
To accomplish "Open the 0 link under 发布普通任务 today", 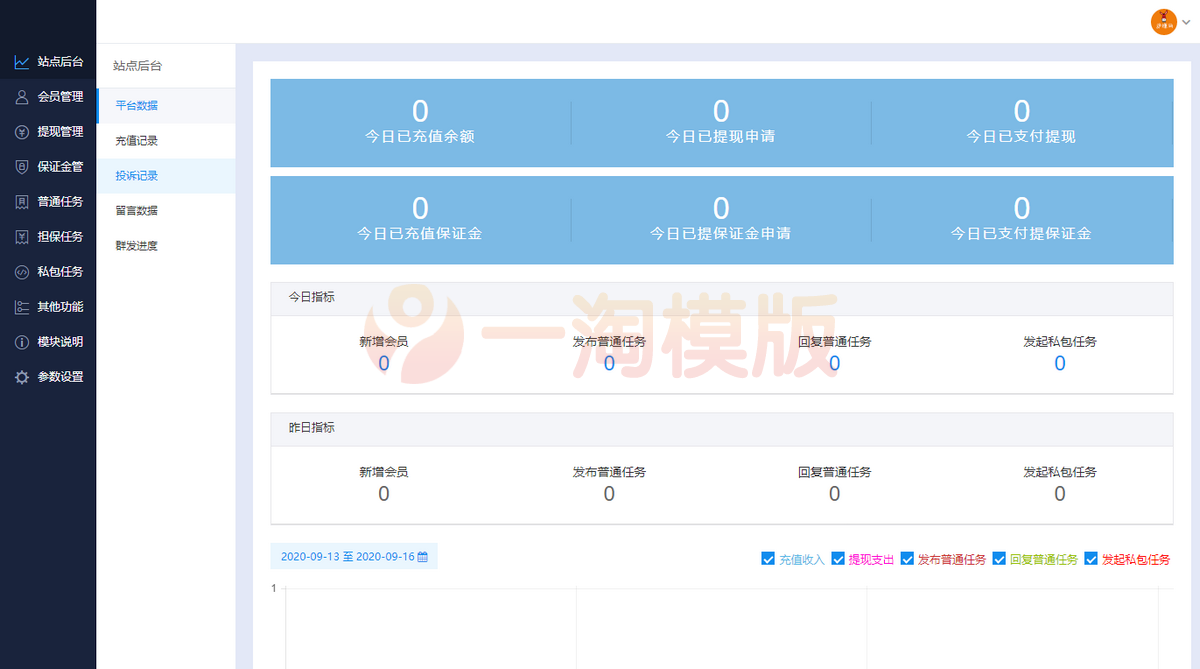I will point(609,364).
